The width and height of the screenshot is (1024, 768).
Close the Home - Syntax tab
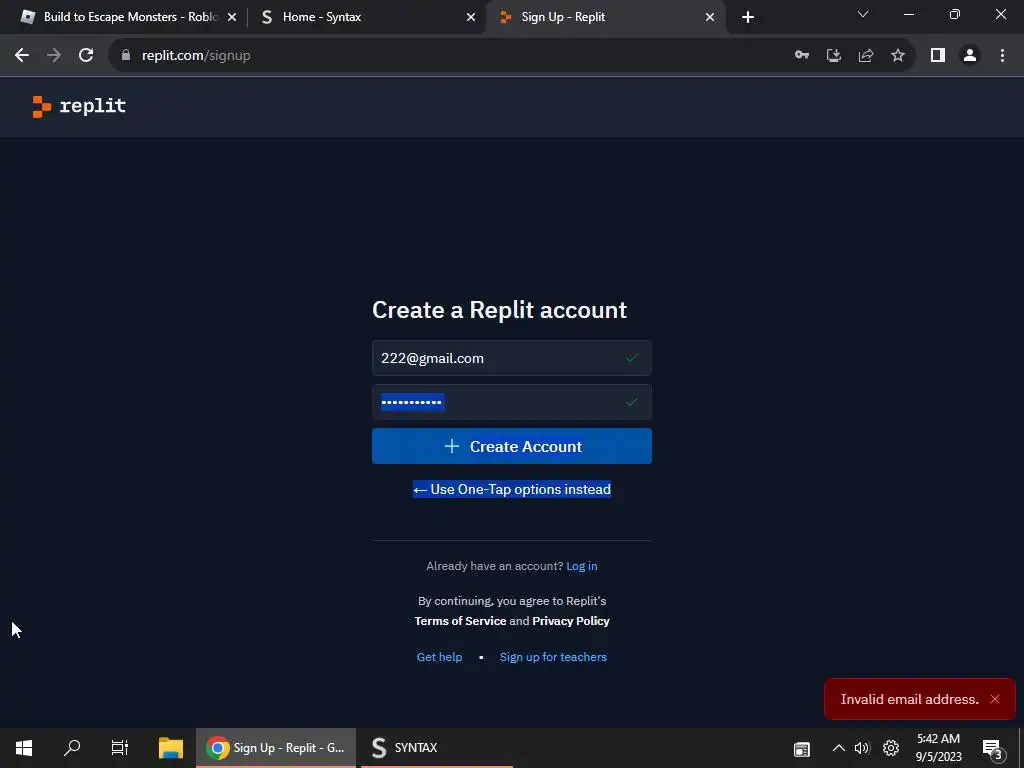tap(471, 17)
